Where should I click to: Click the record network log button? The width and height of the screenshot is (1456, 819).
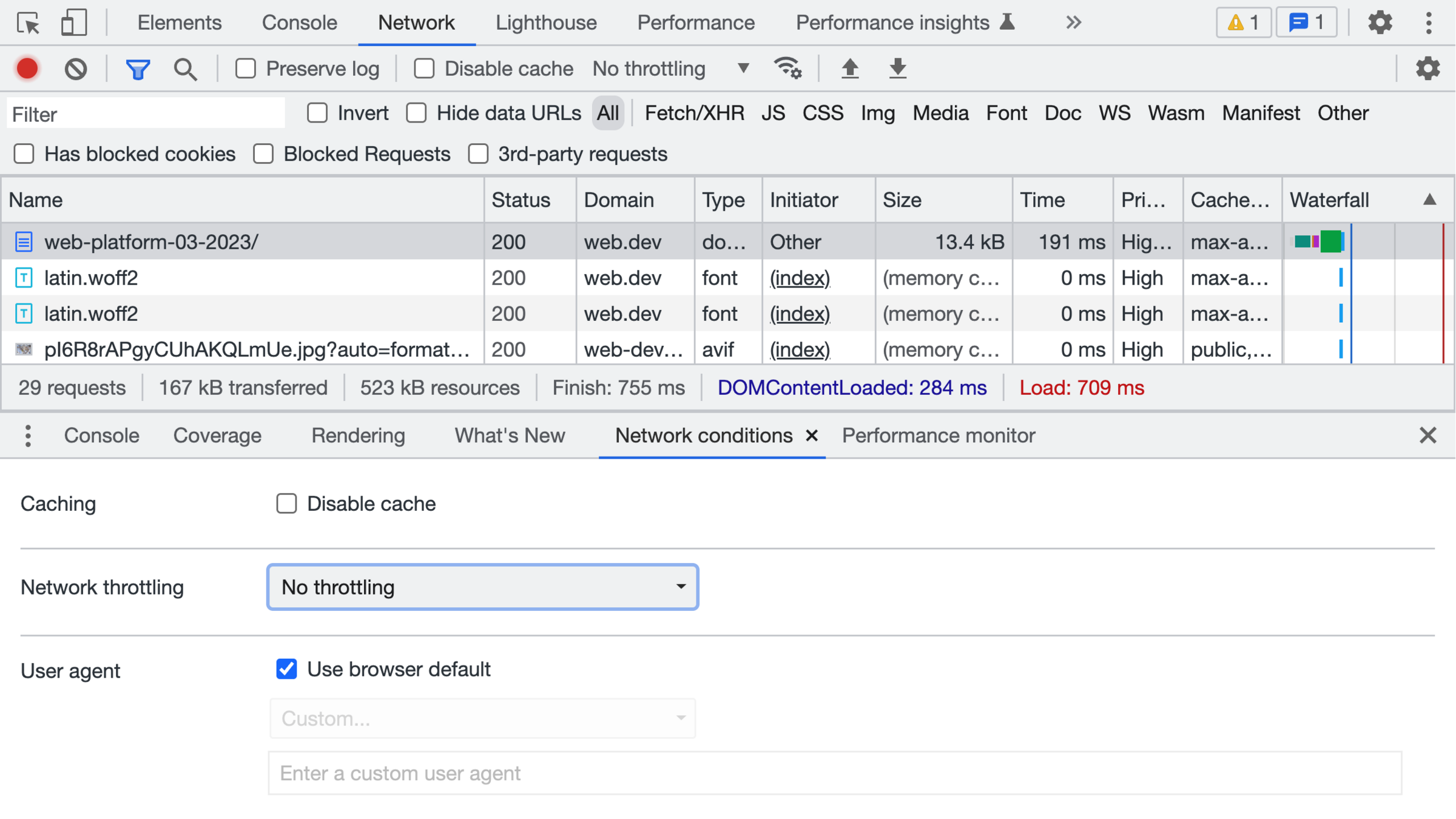(x=27, y=69)
